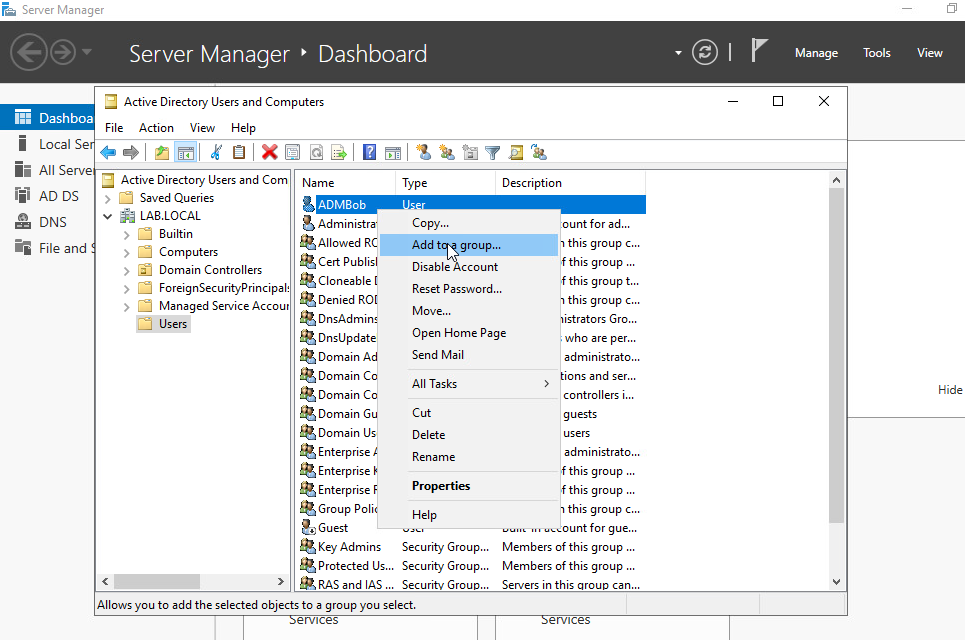Select Reset Password in the context menu
The image size is (965, 640).
coord(469,289)
